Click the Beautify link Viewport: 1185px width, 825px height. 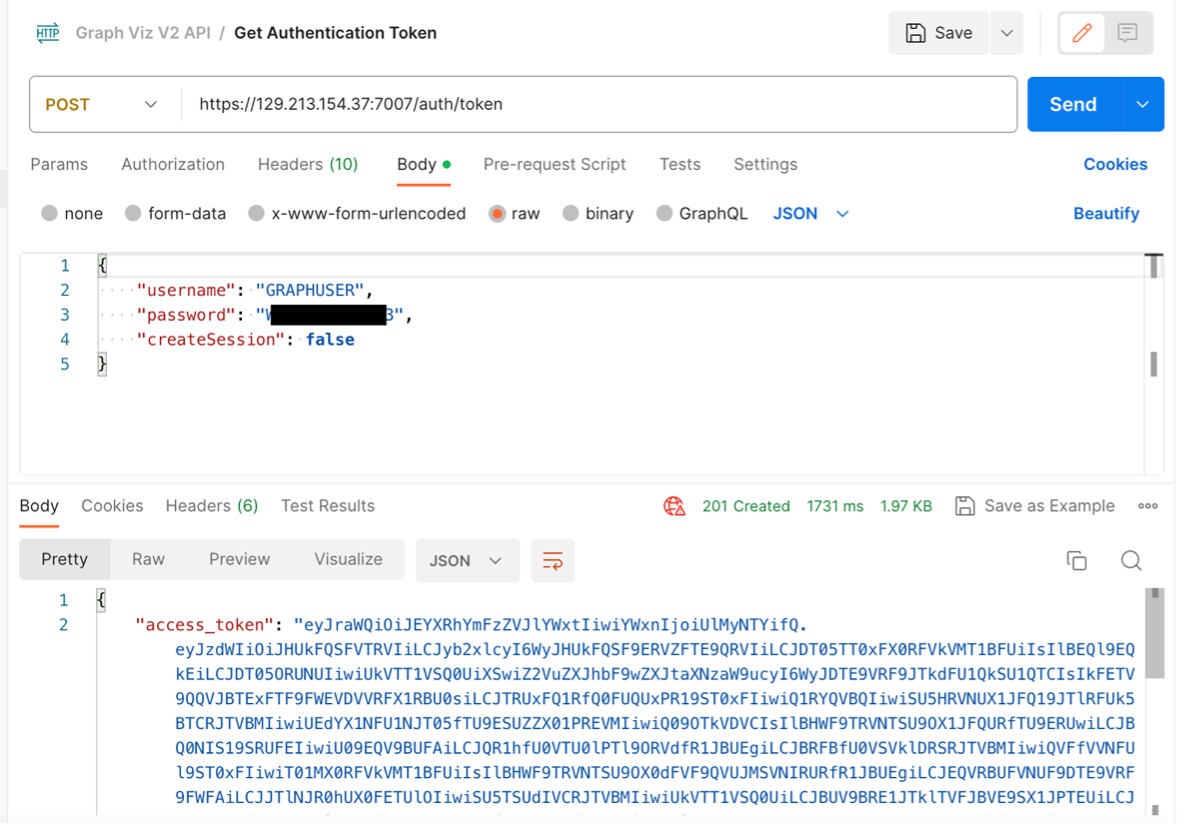[x=1106, y=213]
